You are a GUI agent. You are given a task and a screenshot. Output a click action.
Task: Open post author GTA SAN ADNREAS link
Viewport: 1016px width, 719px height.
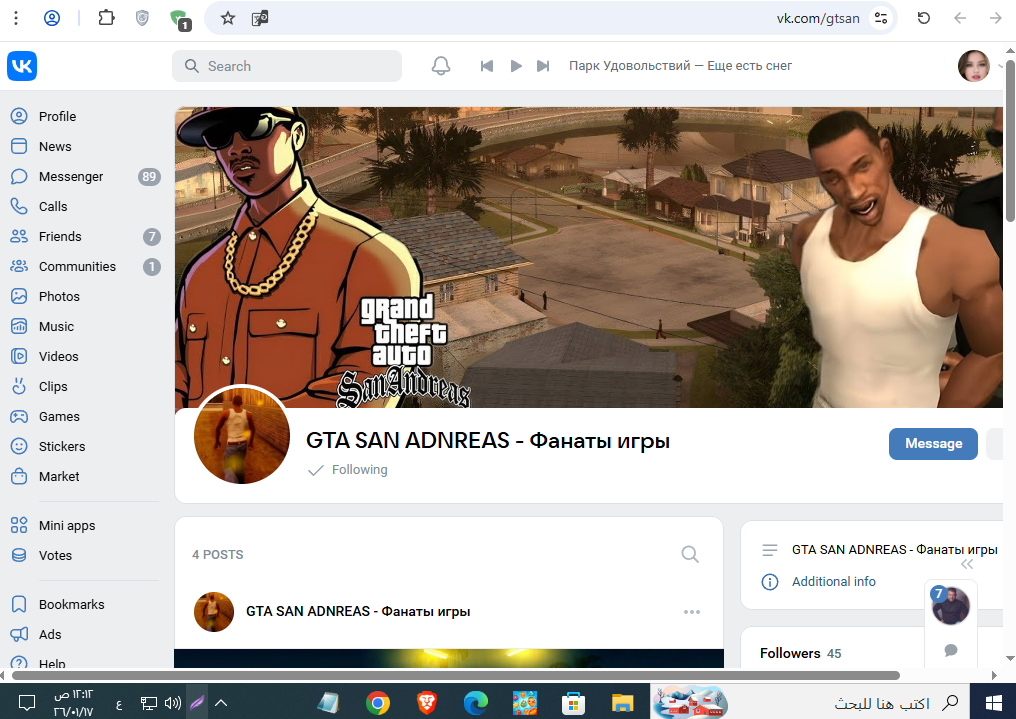pos(358,611)
